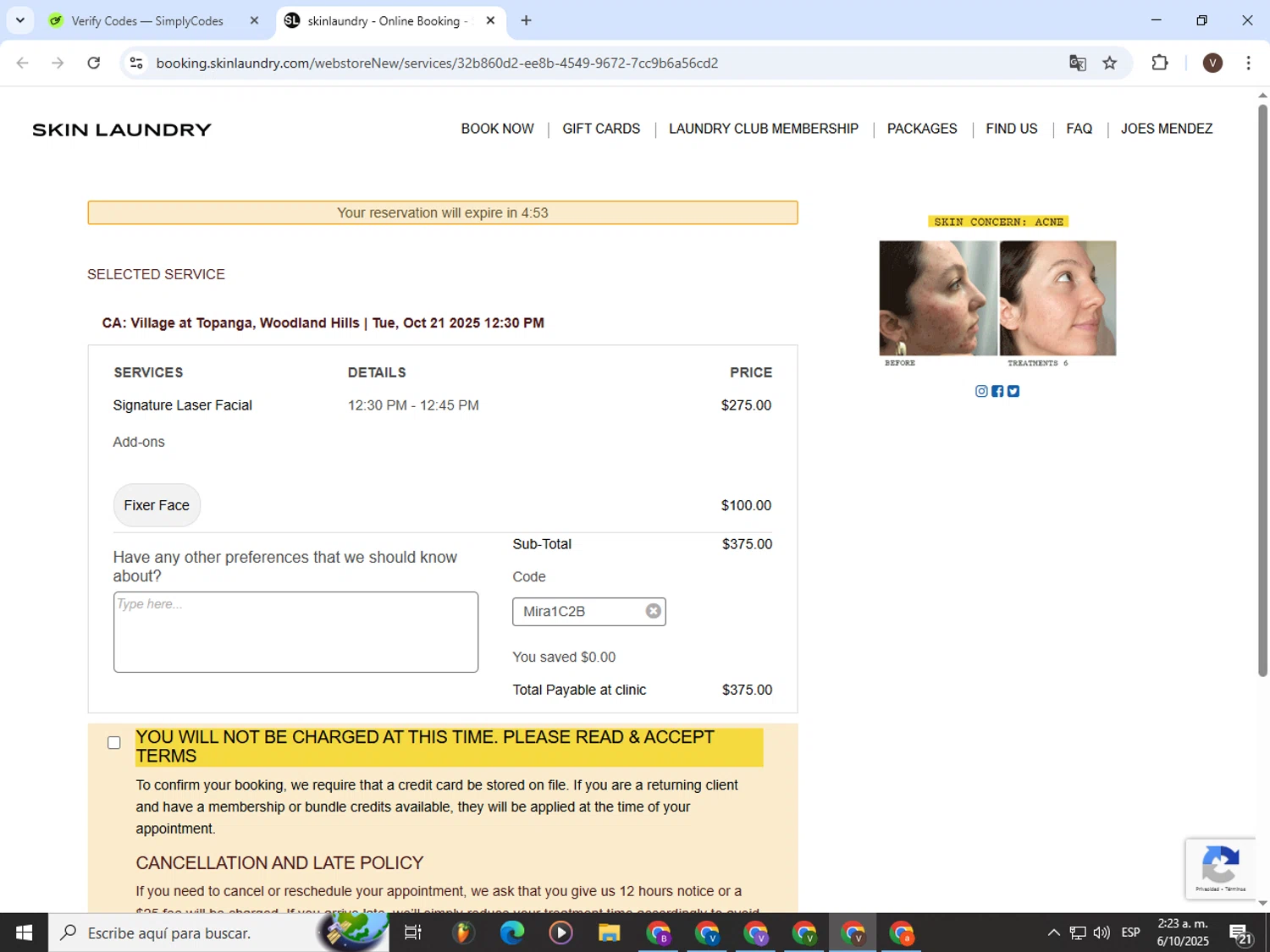Image resolution: width=1270 pixels, height=952 pixels.
Task: Close the Verify Codes tab
Action: (x=254, y=20)
